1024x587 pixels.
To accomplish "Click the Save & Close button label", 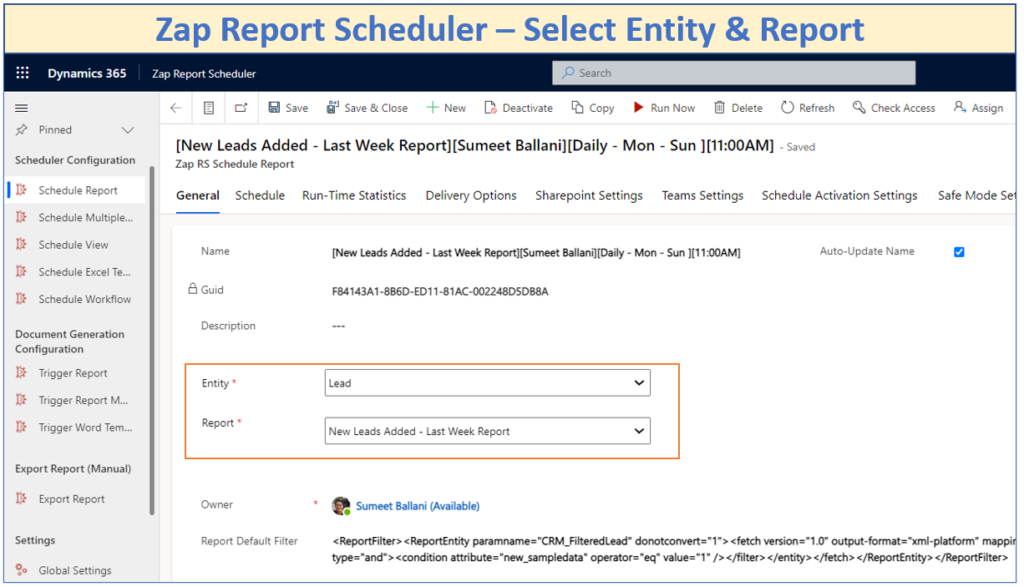I will [x=376, y=108].
